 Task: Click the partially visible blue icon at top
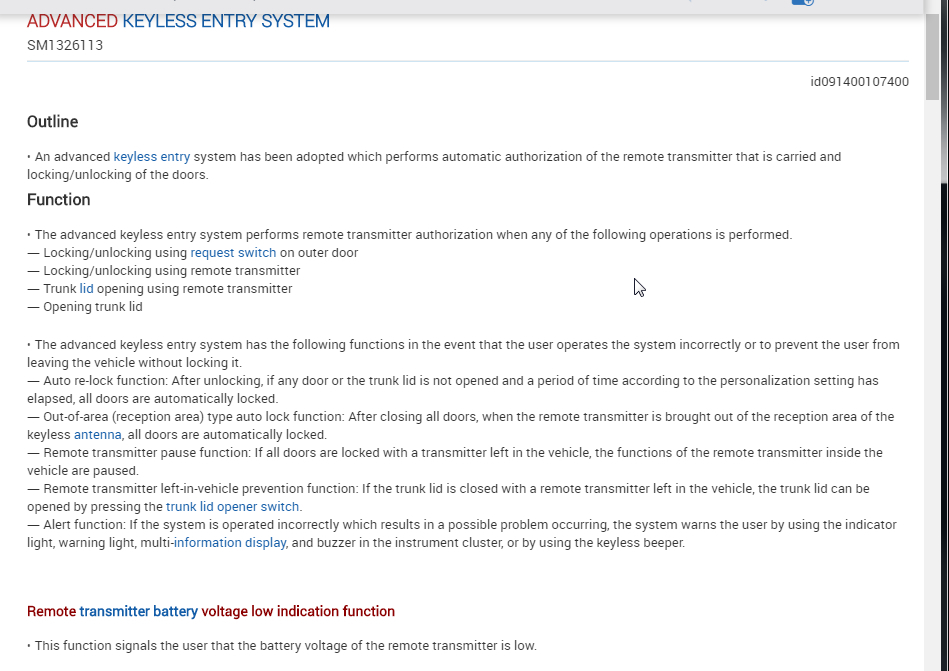803,2
